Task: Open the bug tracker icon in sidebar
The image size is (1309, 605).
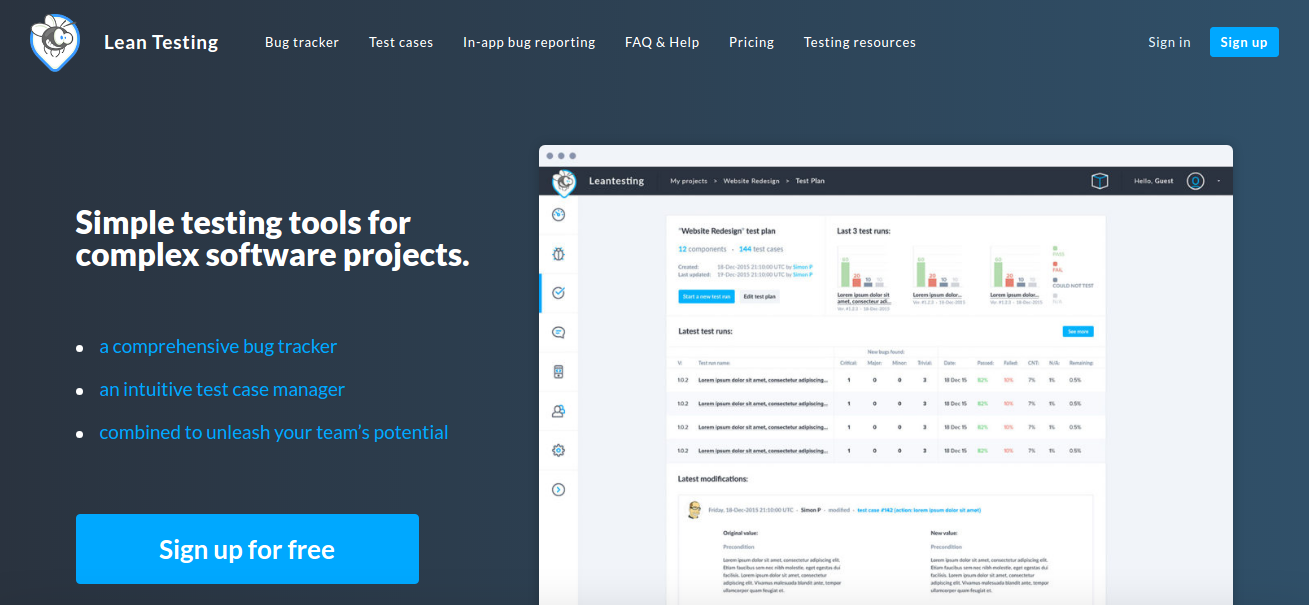Action: click(x=558, y=253)
